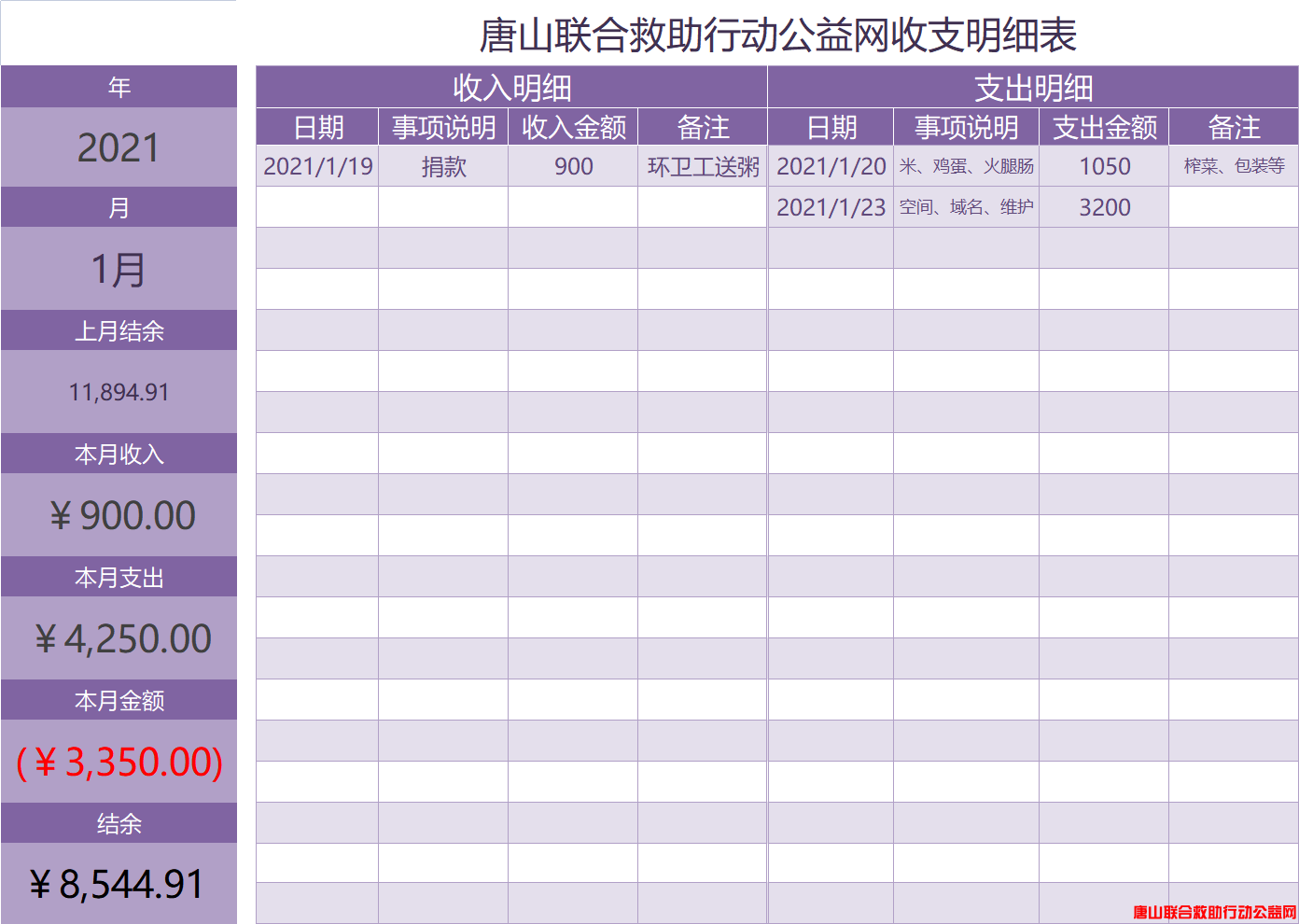1299x924 pixels.
Task: Select the year cell showing 2021
Action: (x=119, y=147)
